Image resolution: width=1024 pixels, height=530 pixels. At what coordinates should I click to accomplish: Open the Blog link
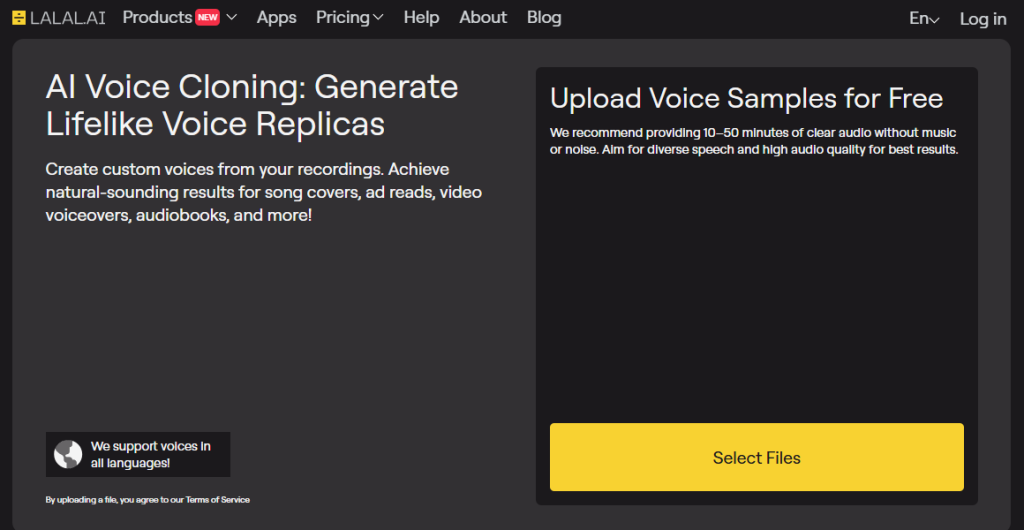click(x=544, y=18)
